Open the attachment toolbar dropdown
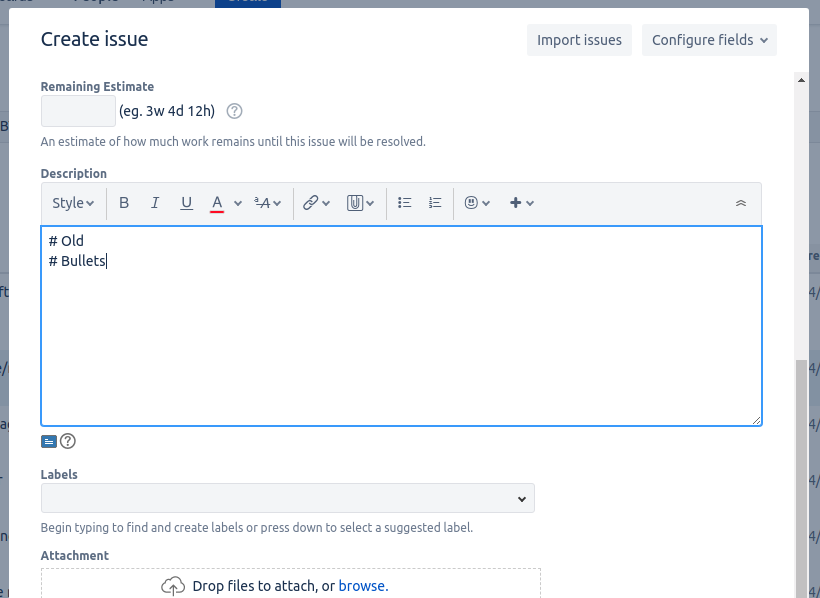The width and height of the screenshot is (820, 598). coord(360,203)
